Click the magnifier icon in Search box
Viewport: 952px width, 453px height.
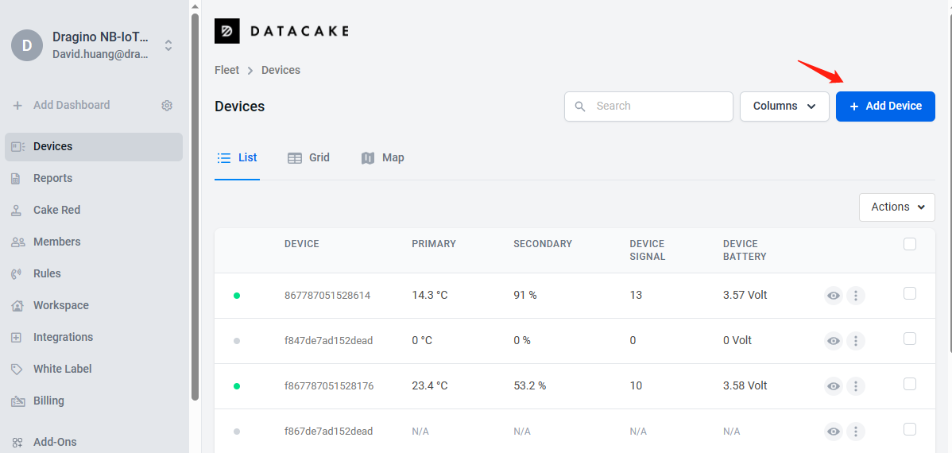coord(580,106)
